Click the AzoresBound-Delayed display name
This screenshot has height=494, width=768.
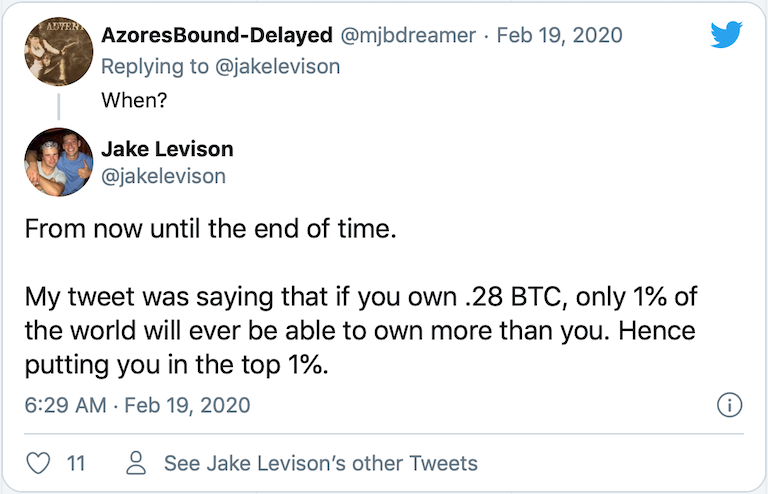coord(217,35)
